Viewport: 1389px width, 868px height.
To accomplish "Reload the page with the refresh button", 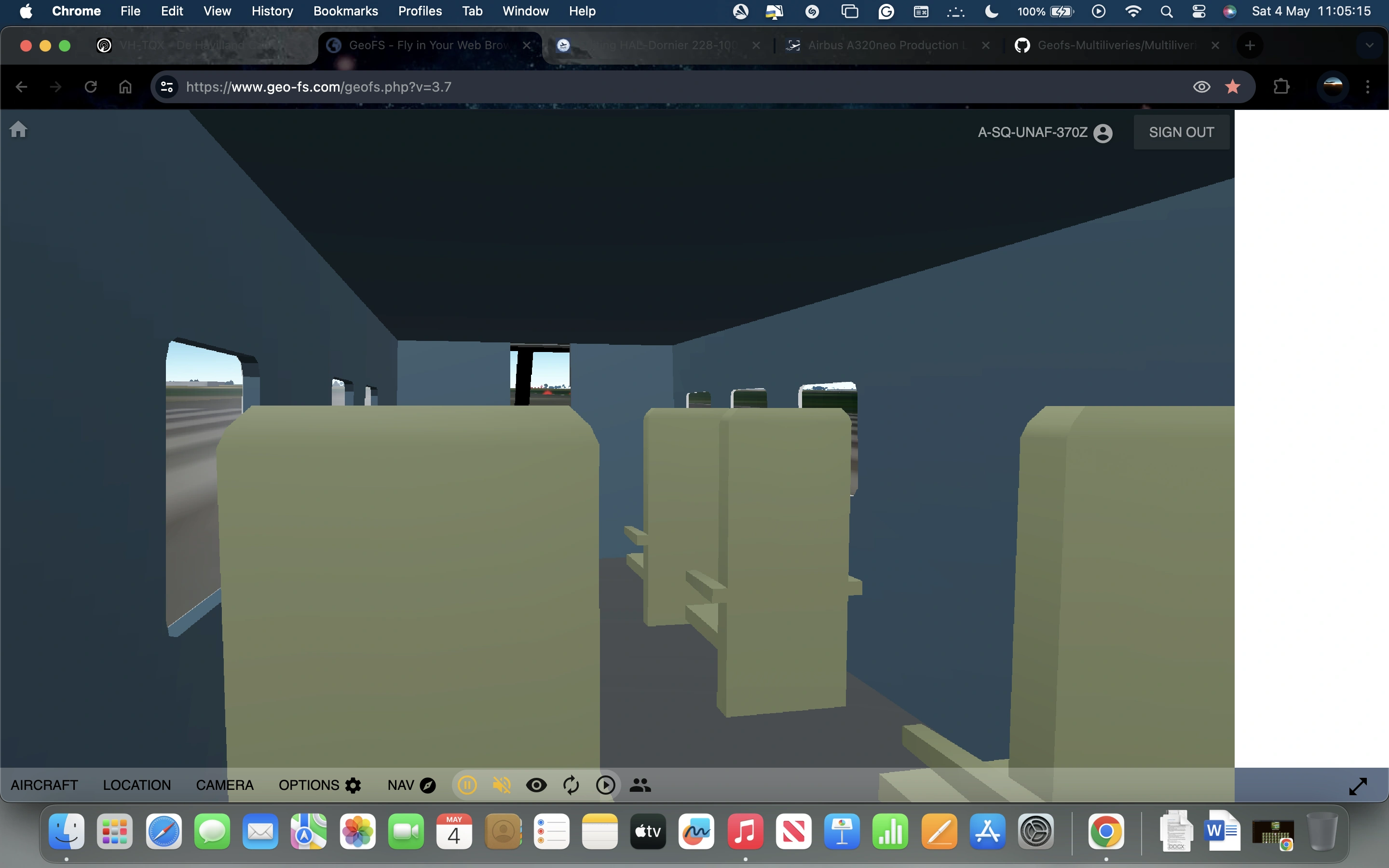I will coord(91,87).
